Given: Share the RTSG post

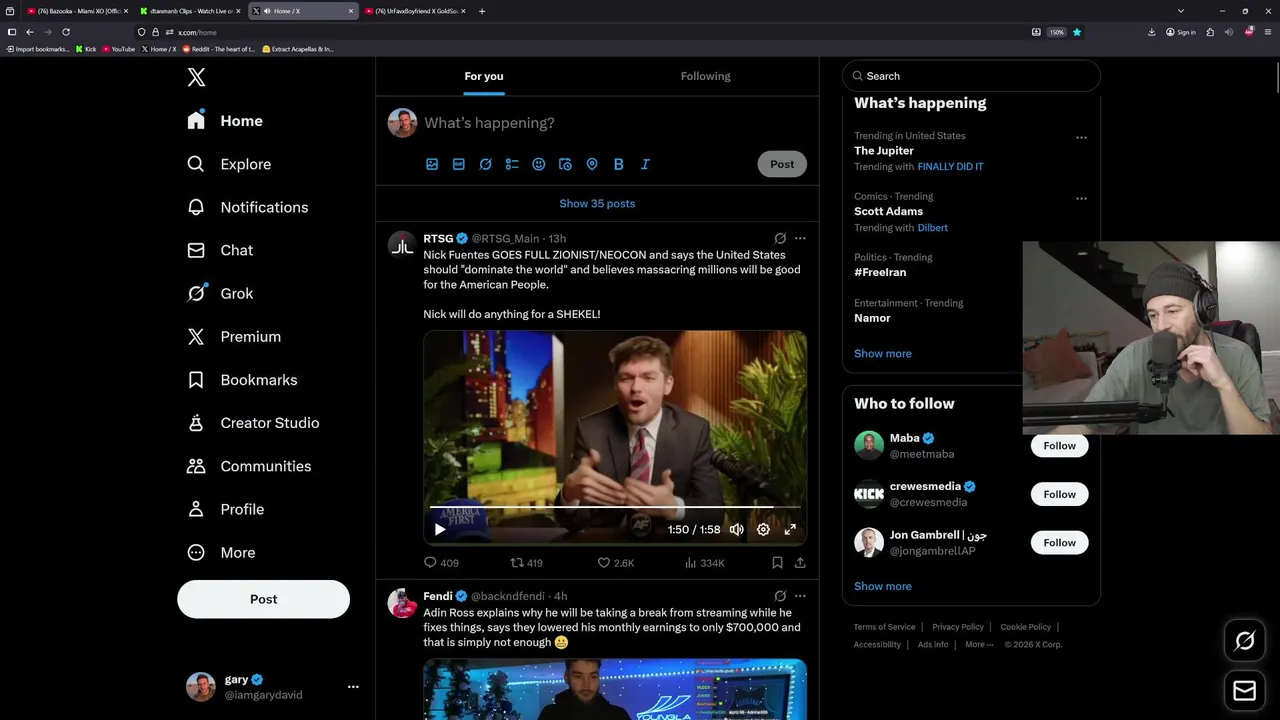Looking at the screenshot, I should point(800,563).
